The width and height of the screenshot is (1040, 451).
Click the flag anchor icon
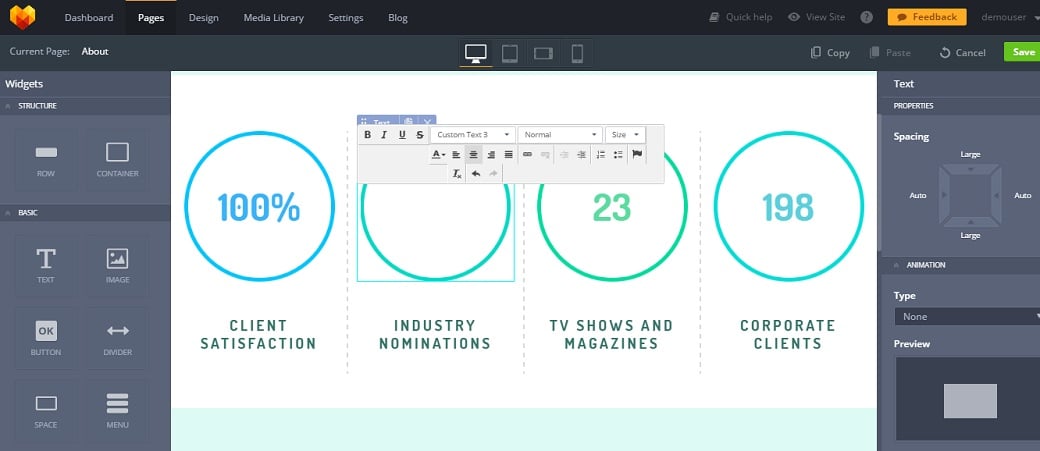point(637,155)
